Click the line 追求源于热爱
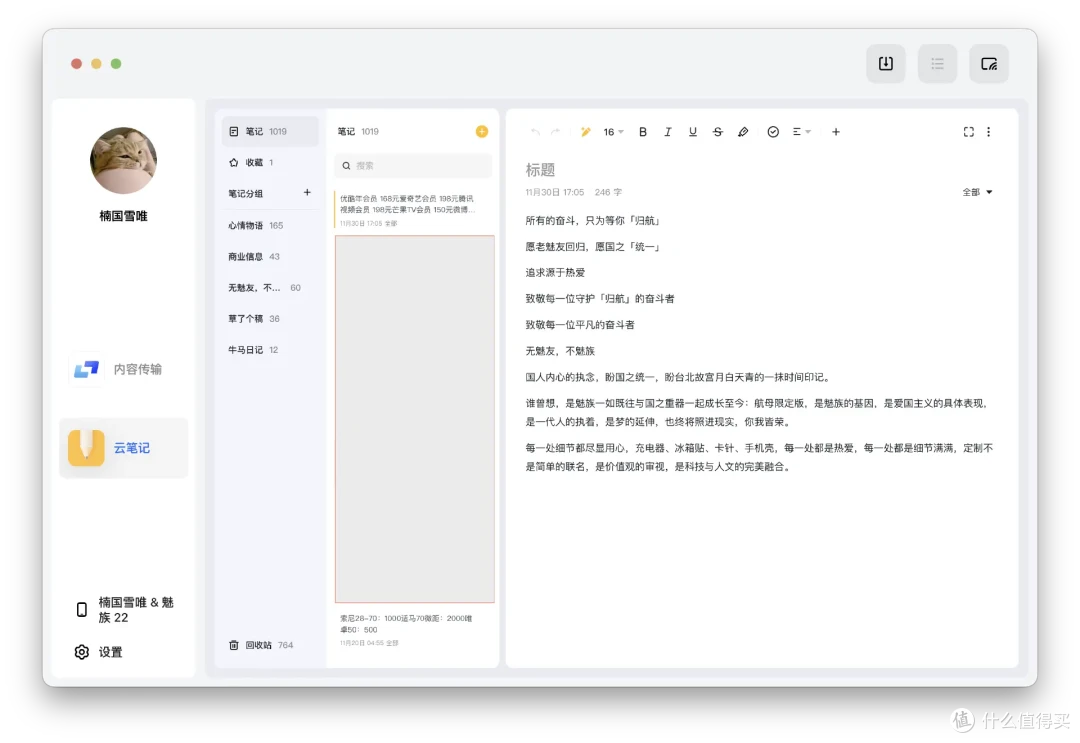1080x743 pixels. [x=555, y=273]
